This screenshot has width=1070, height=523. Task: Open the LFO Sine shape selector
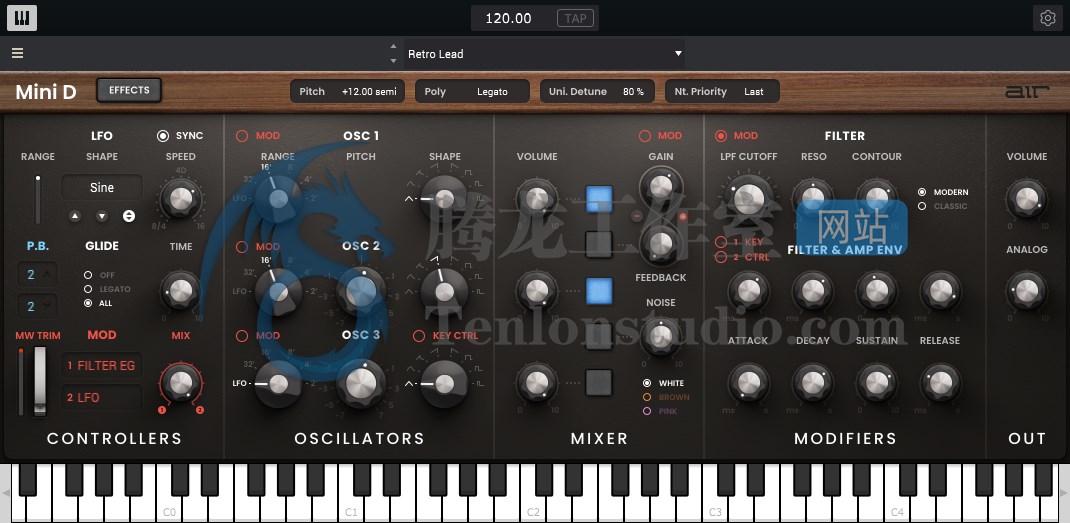[x=102, y=187]
